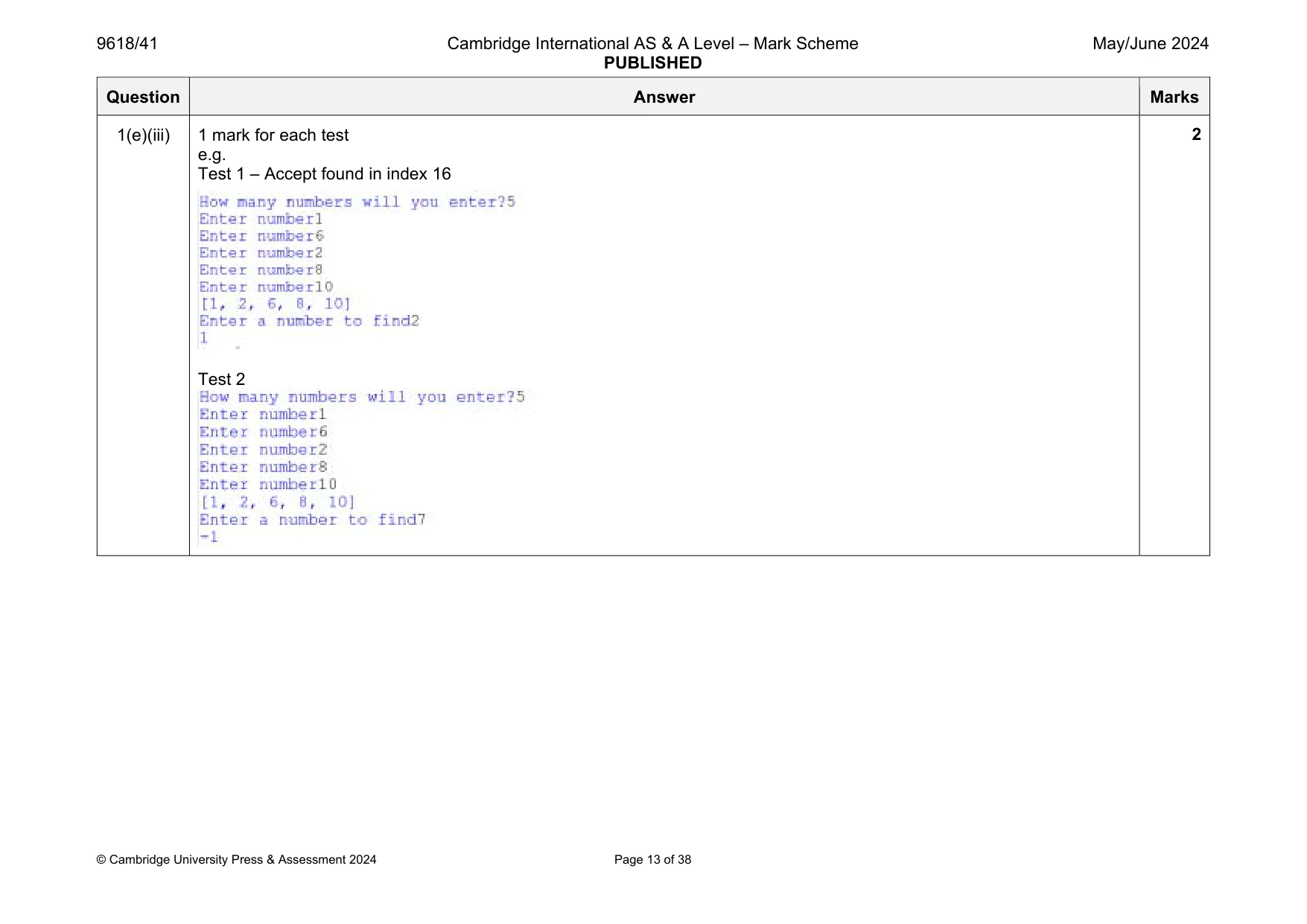Click the "© Cambridge University Press & Assessment 2024" footer
This screenshot has width=1307, height=924.
[236, 860]
